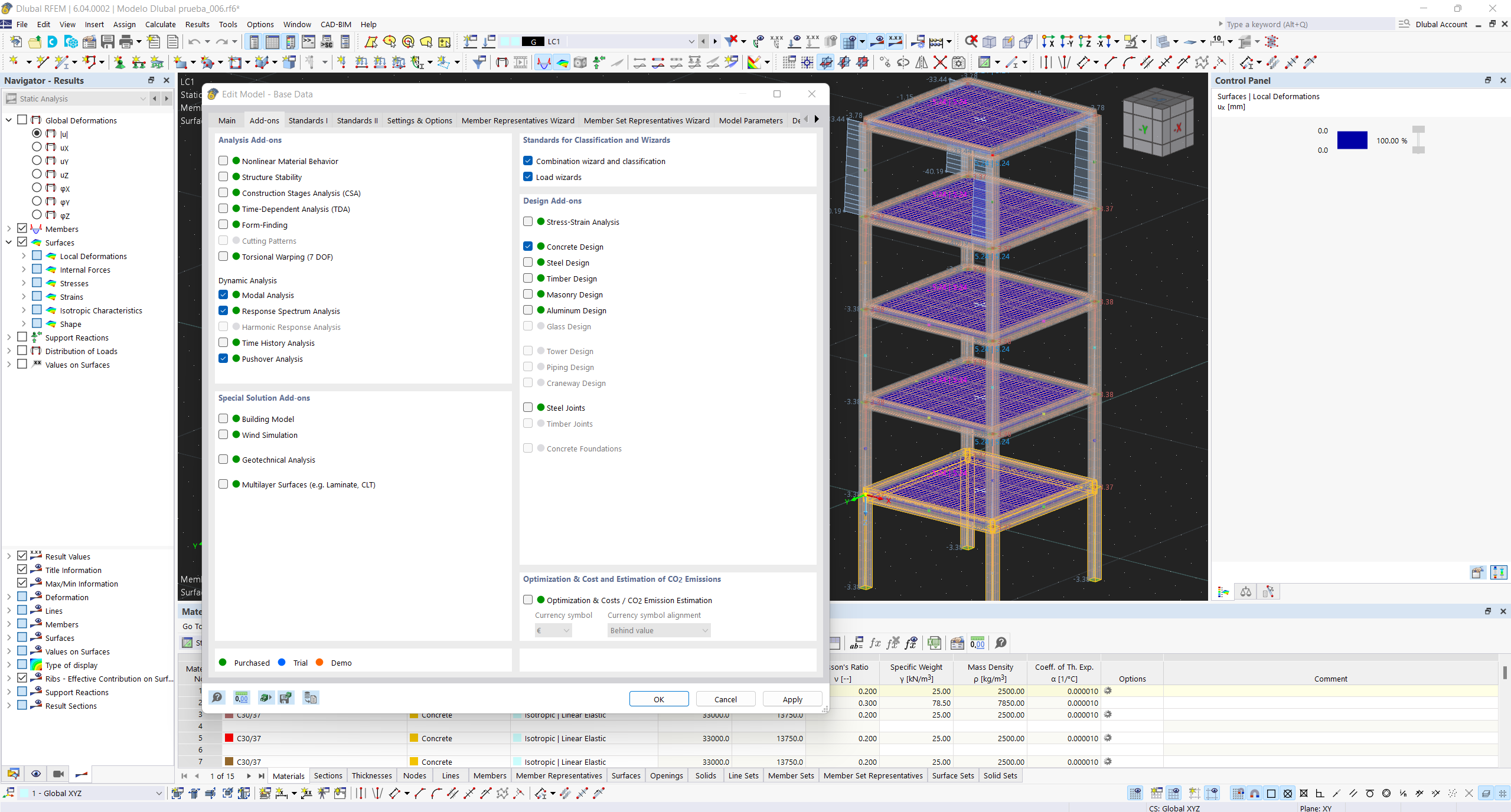This screenshot has width=1511, height=812.
Task: Click the view in Z direction icon
Action: (1085, 41)
